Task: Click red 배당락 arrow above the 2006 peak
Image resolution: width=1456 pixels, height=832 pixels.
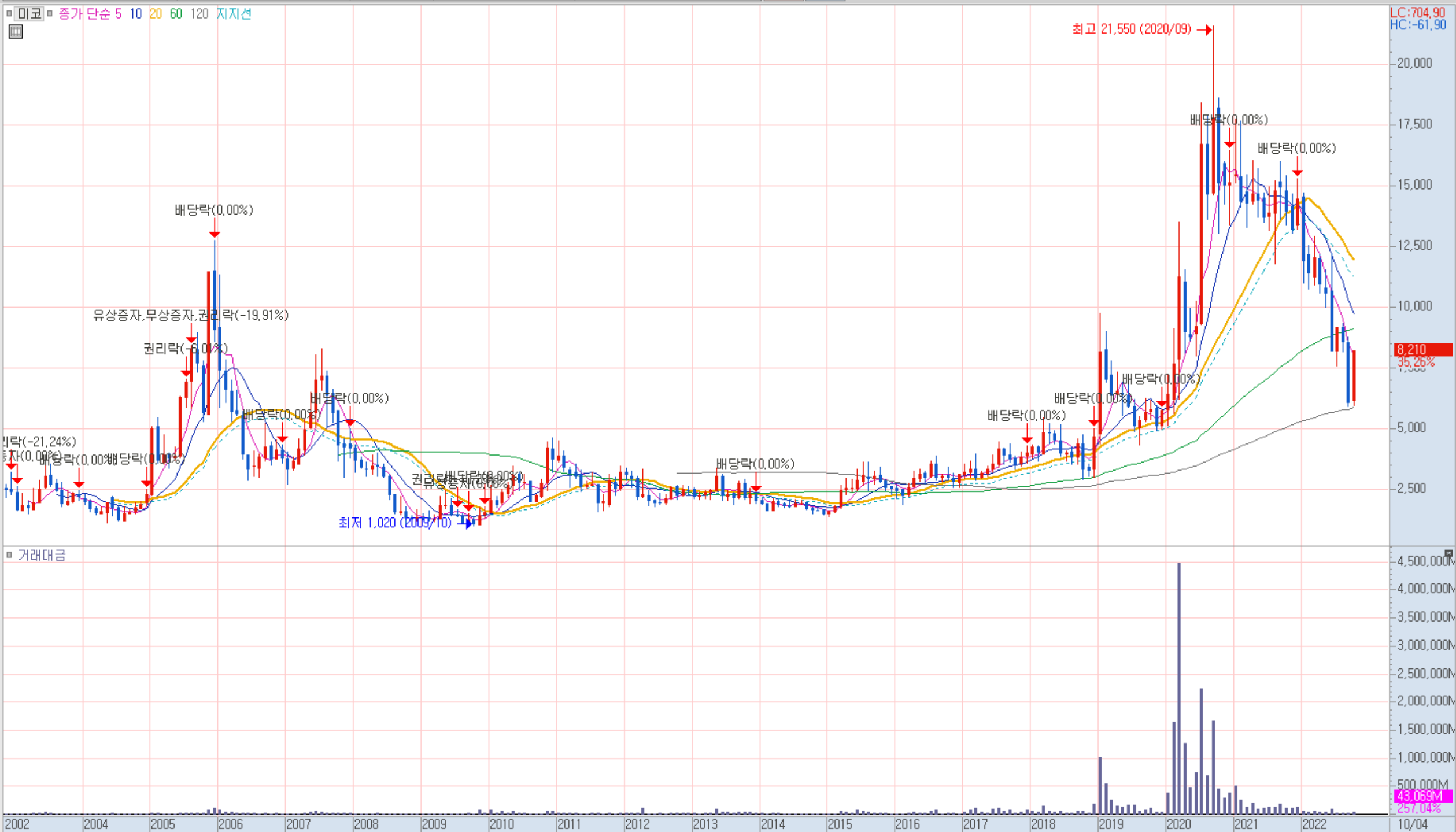Action: (x=215, y=233)
